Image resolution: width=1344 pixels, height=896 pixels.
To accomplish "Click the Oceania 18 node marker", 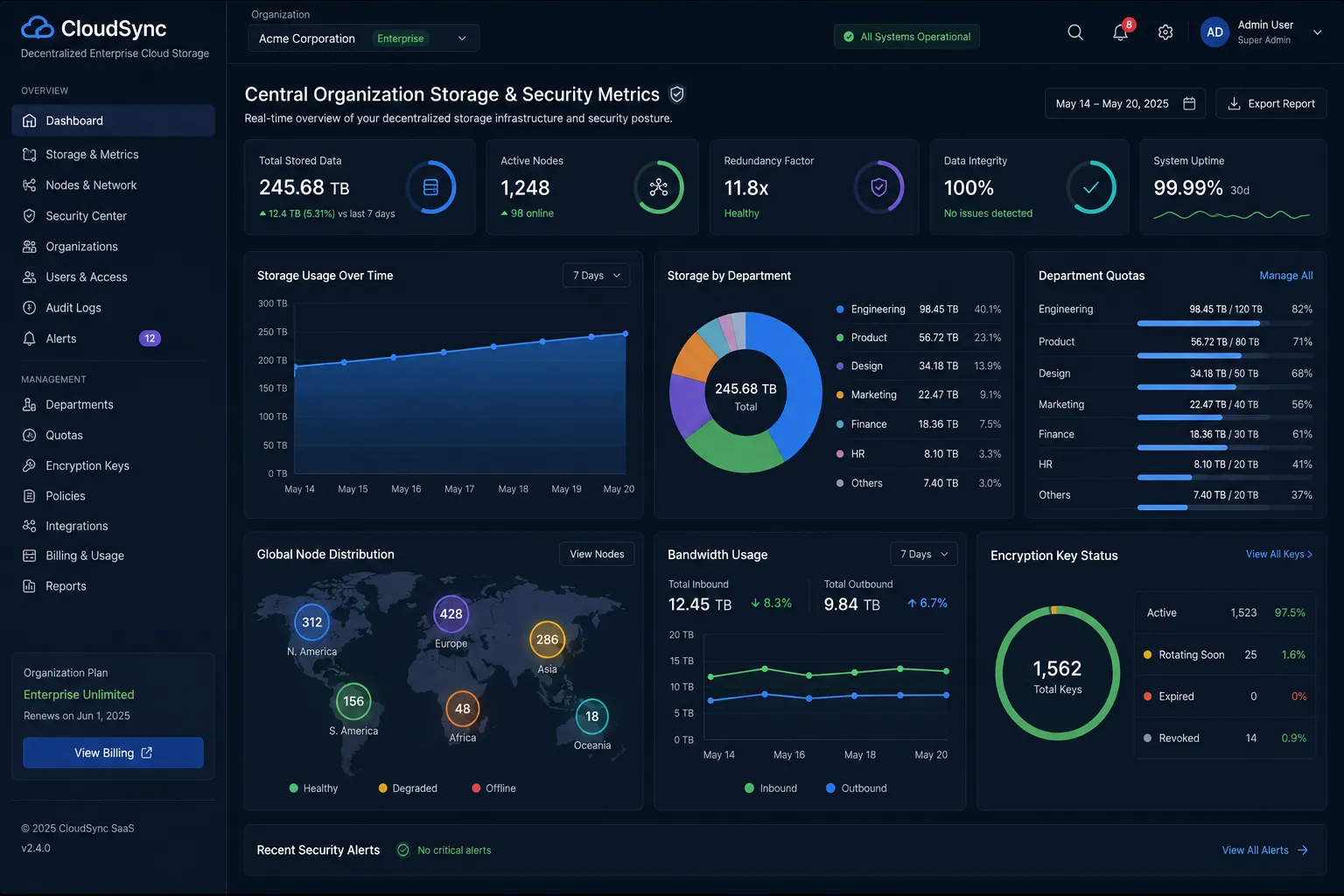I will 592,717.
